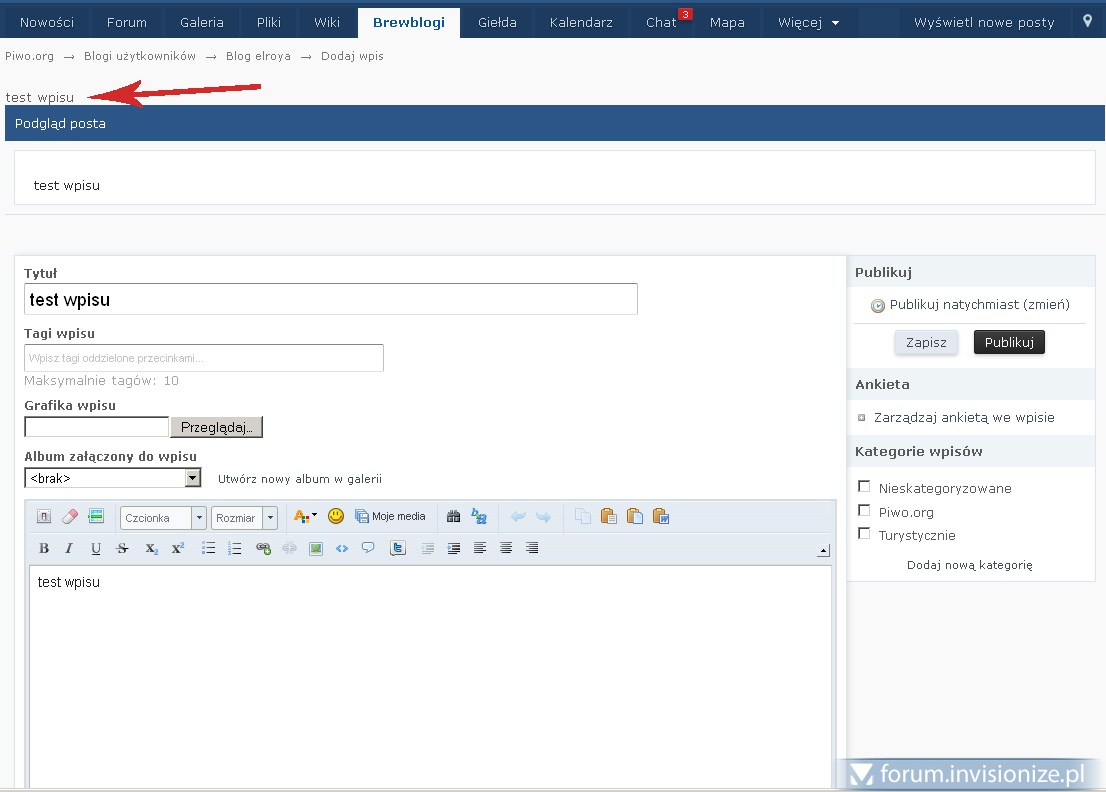Click the eraser remove-formatting icon

coord(70,516)
